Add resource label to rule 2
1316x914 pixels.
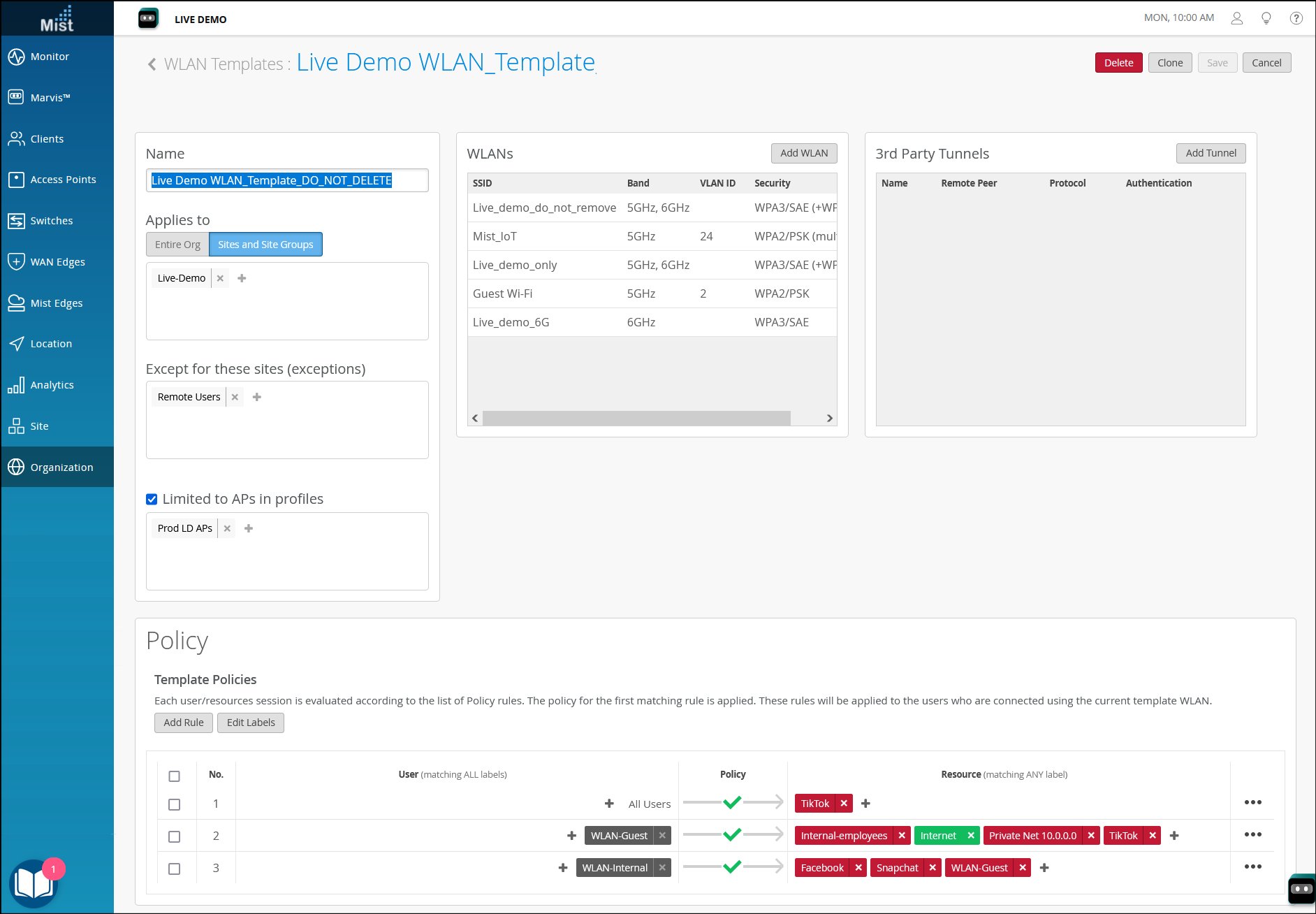tap(1174, 836)
